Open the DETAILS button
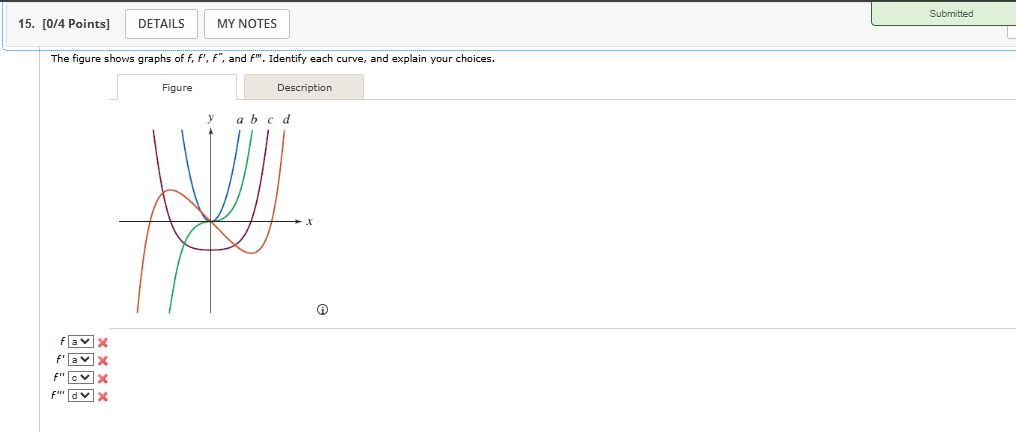This screenshot has width=1016, height=432. click(161, 24)
